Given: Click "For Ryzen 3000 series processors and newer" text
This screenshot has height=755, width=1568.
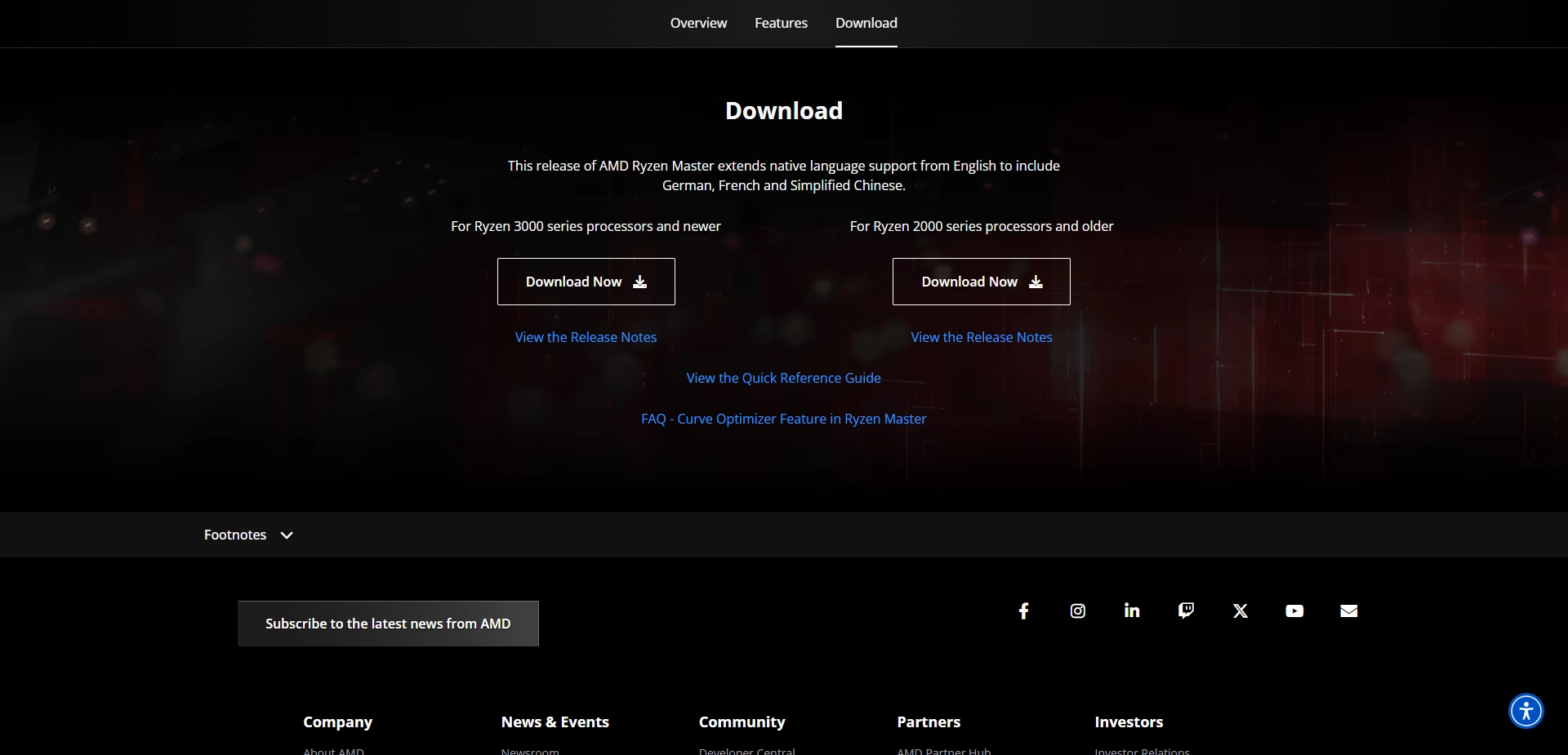Looking at the screenshot, I should click(x=586, y=226).
